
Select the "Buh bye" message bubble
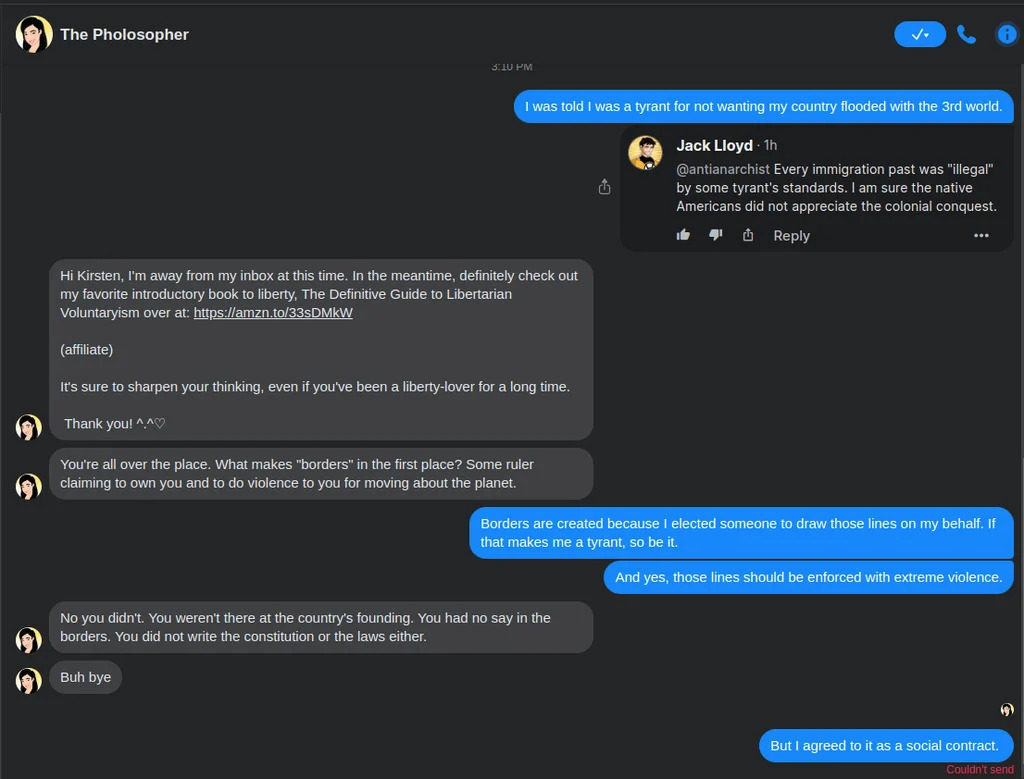coord(86,677)
